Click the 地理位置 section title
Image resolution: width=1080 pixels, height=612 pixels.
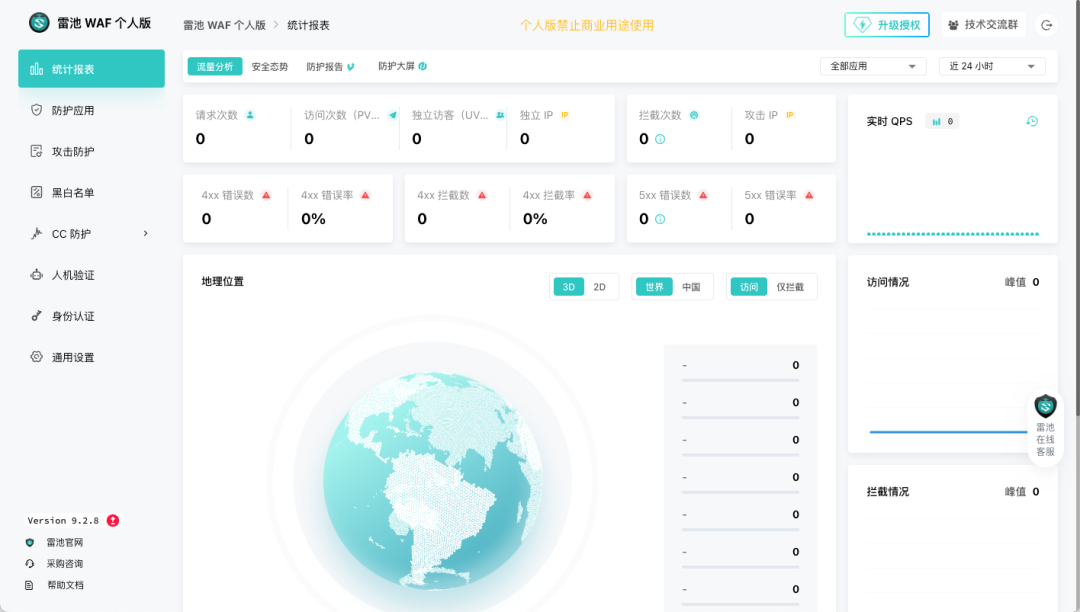(222, 282)
